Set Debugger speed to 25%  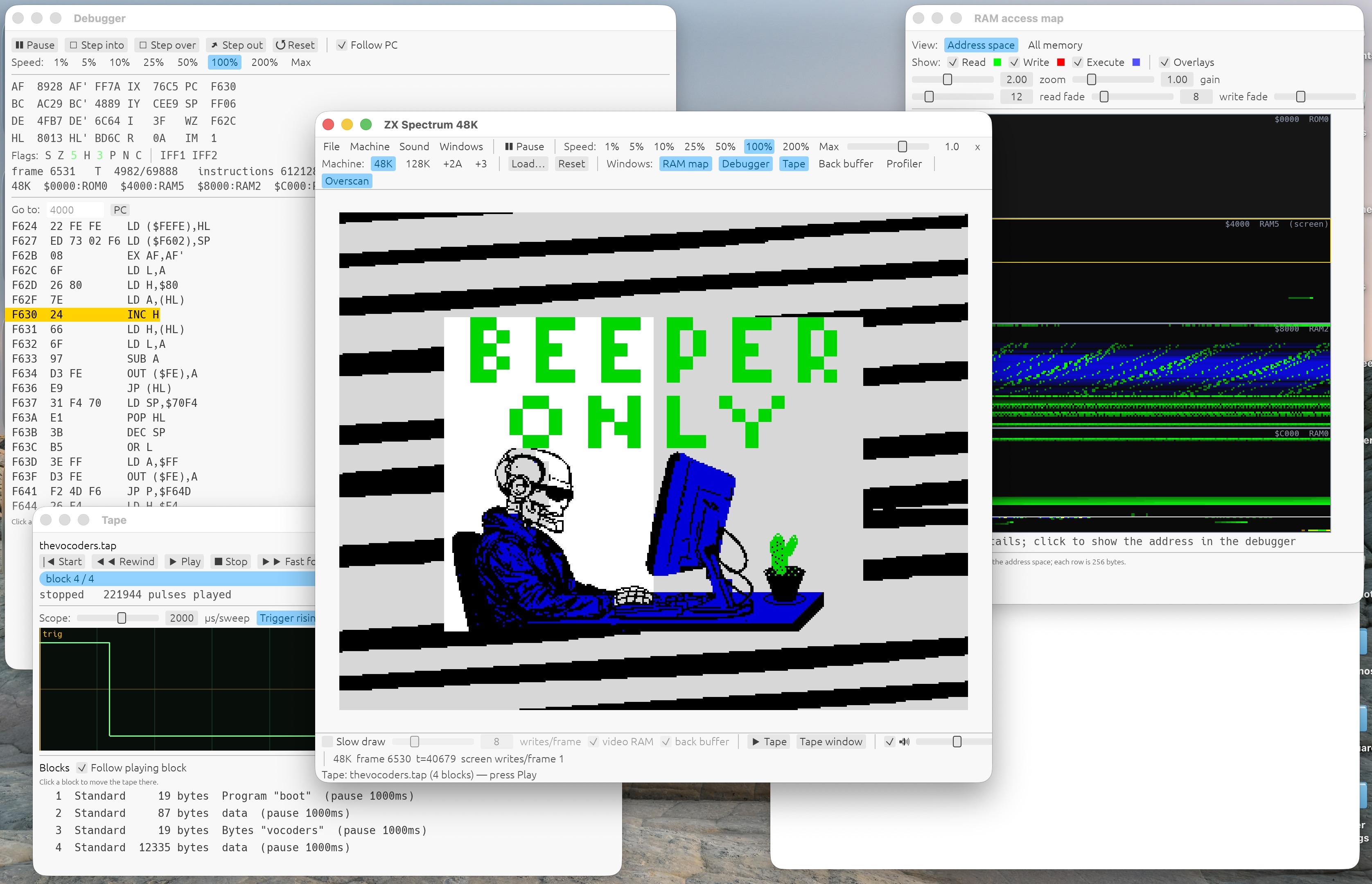(x=153, y=63)
